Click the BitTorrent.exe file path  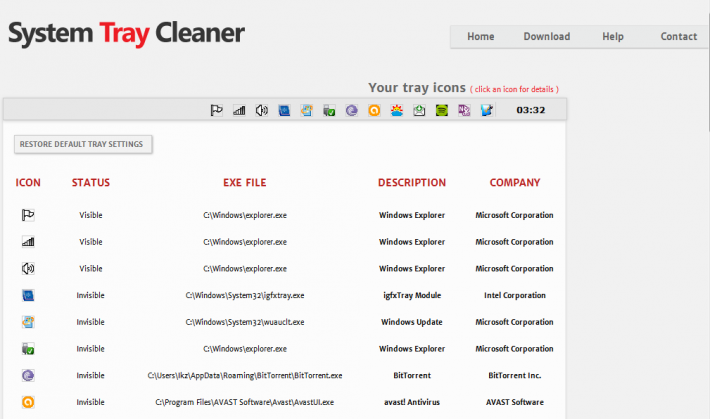[245, 376]
